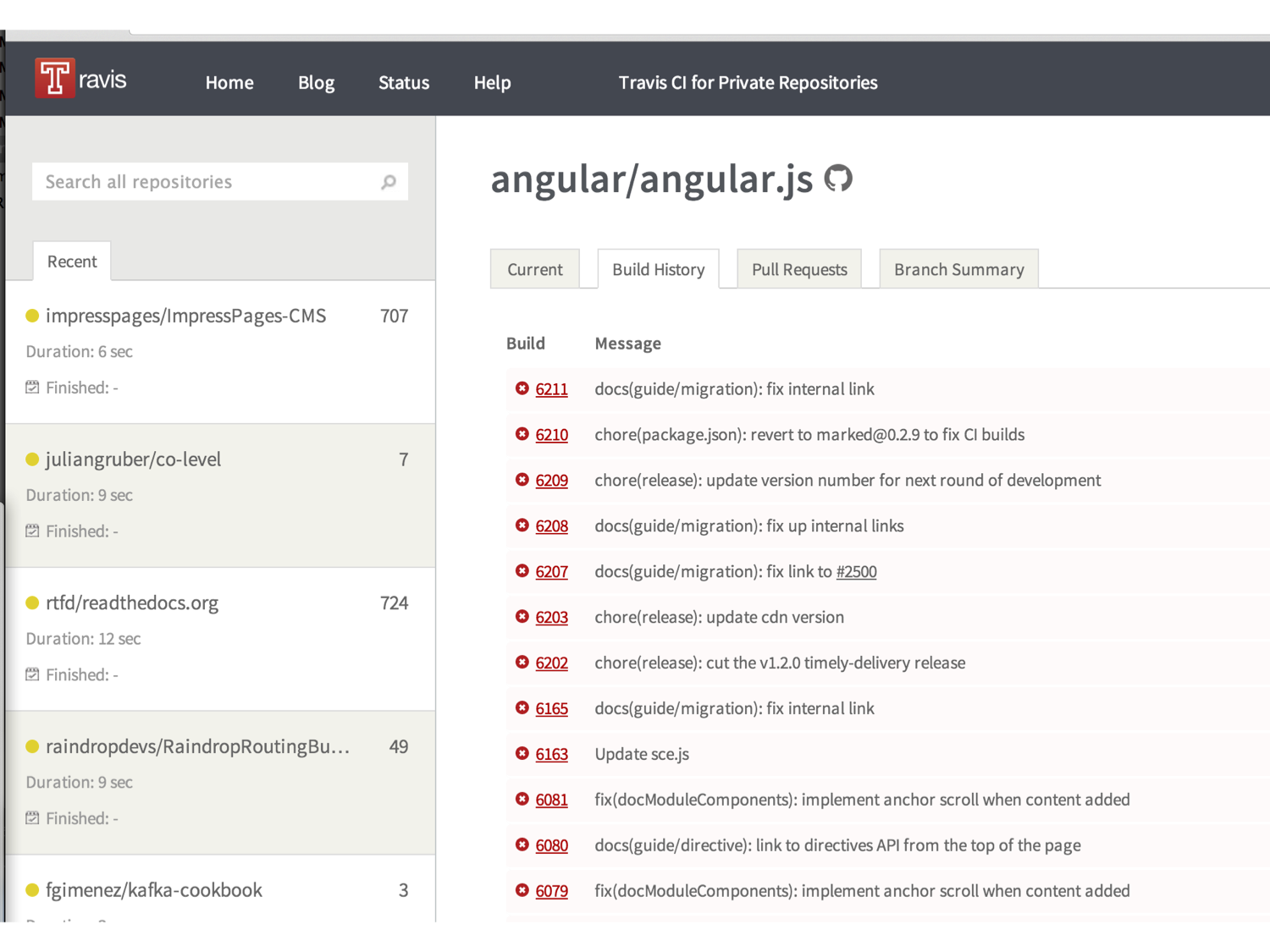Click failed status icon for build 6163
This screenshot has height=952, width=1270.
click(522, 754)
